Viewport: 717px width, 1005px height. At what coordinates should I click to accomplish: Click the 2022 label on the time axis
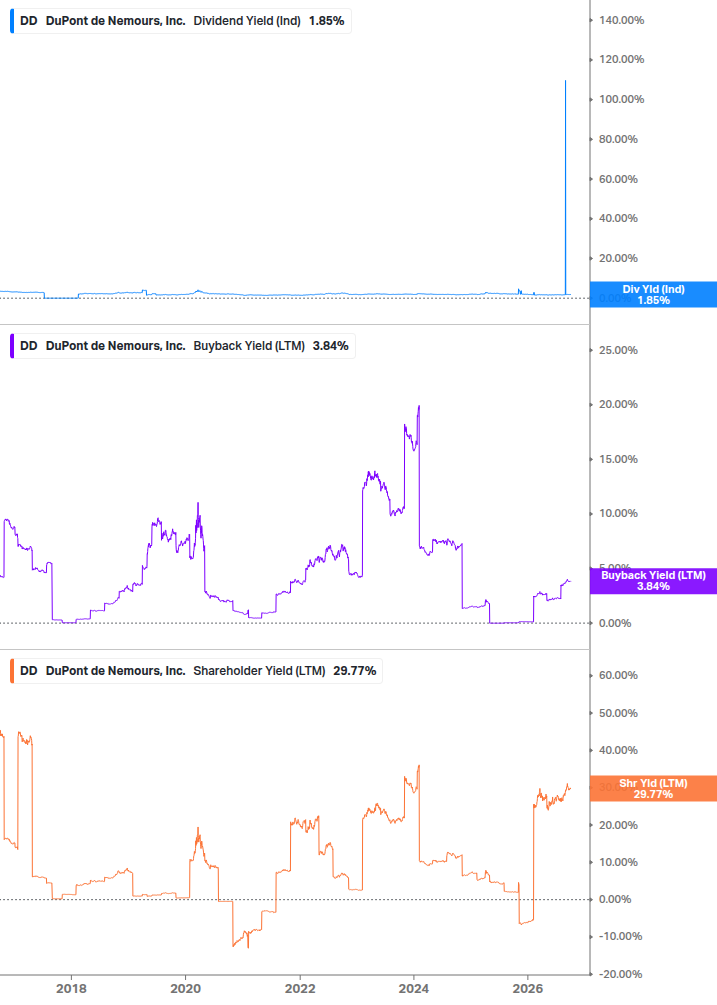(300, 988)
